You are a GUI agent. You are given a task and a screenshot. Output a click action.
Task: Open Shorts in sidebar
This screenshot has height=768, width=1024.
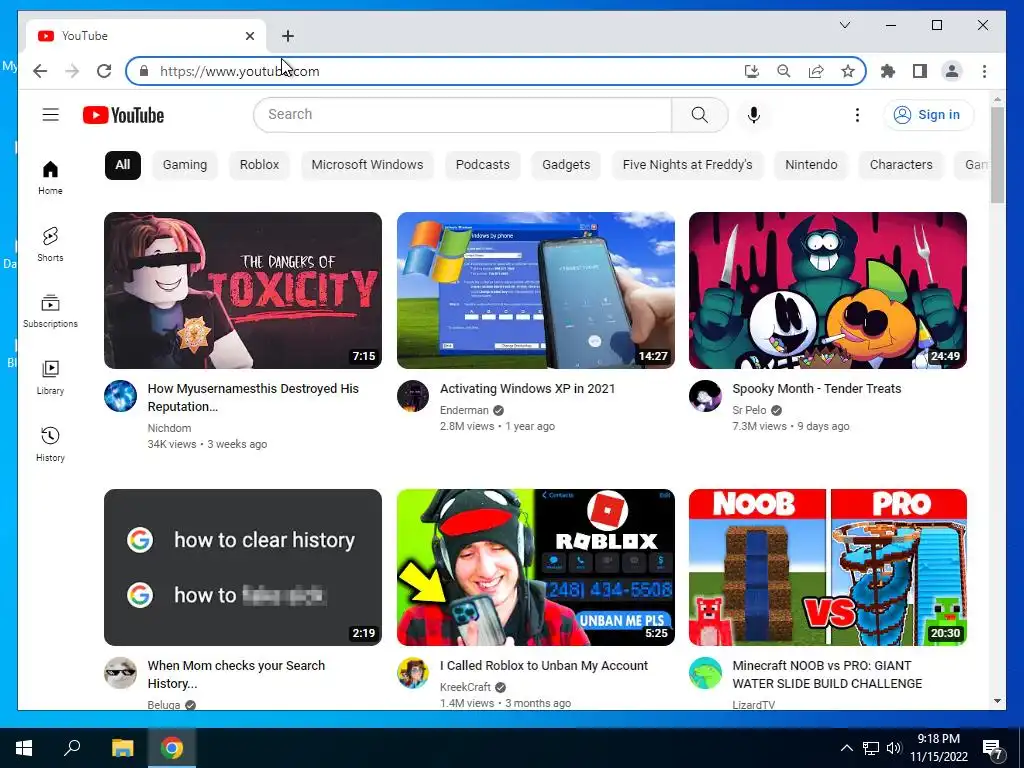point(50,244)
